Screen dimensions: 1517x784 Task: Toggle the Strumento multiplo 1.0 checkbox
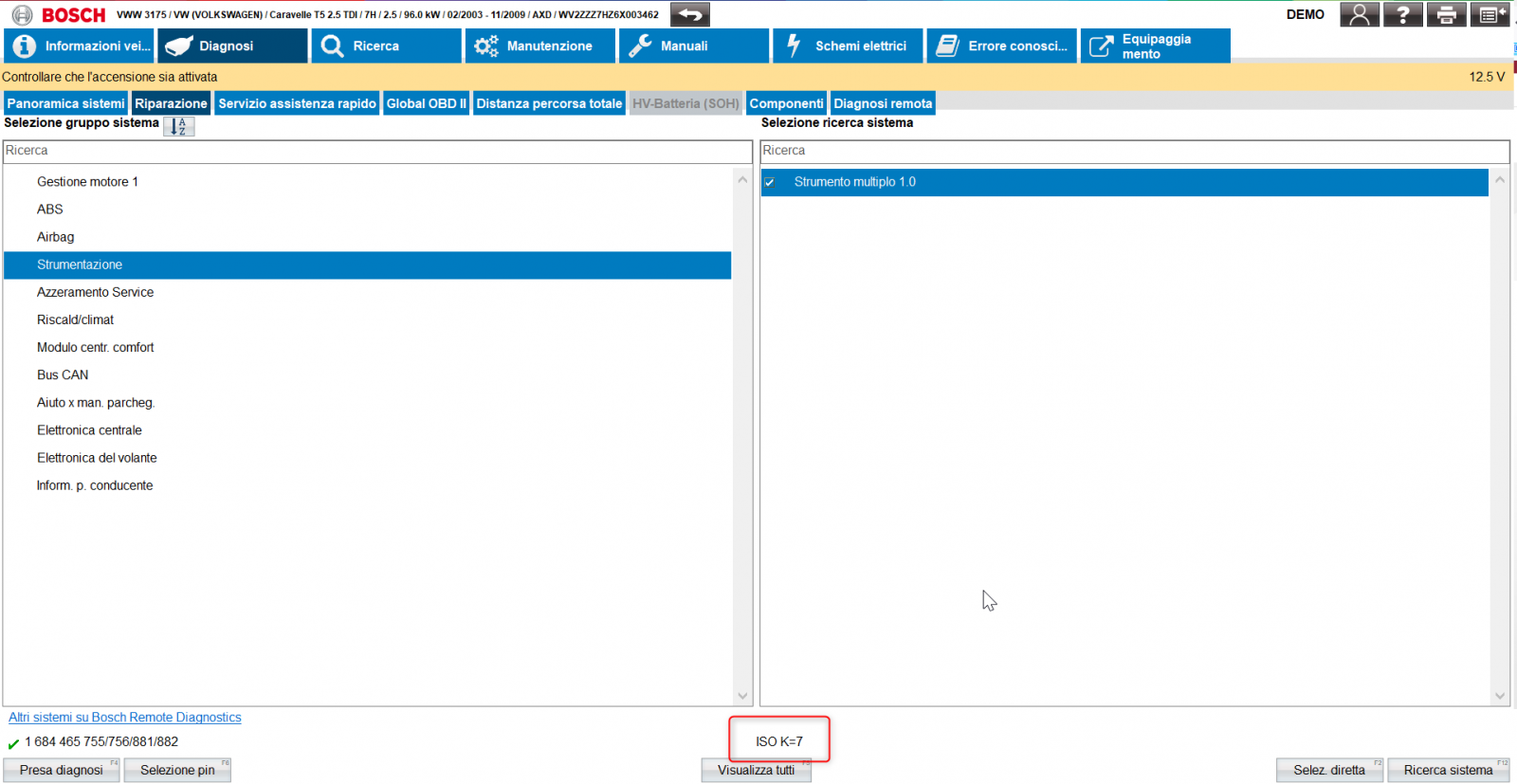click(770, 182)
